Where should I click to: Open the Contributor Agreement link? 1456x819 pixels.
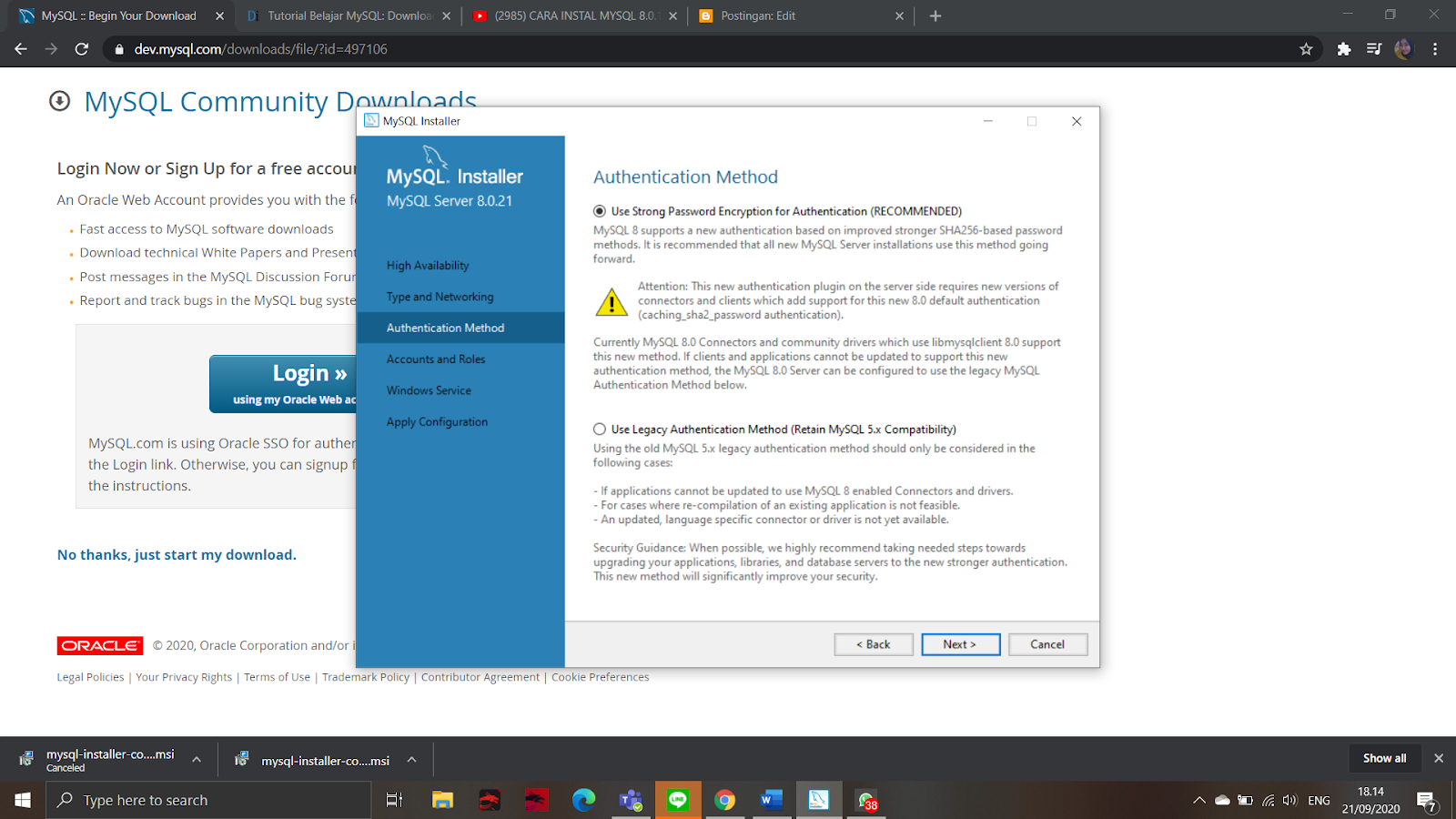(x=480, y=677)
